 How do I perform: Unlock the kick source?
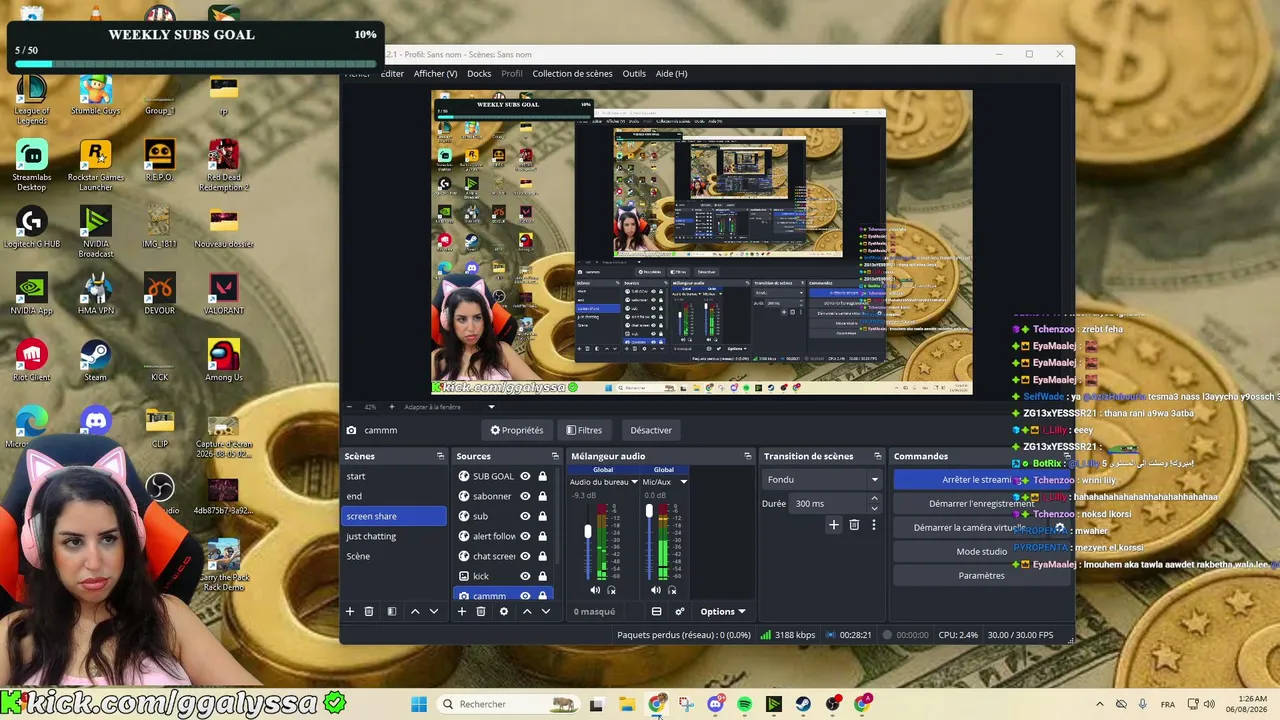(x=542, y=576)
